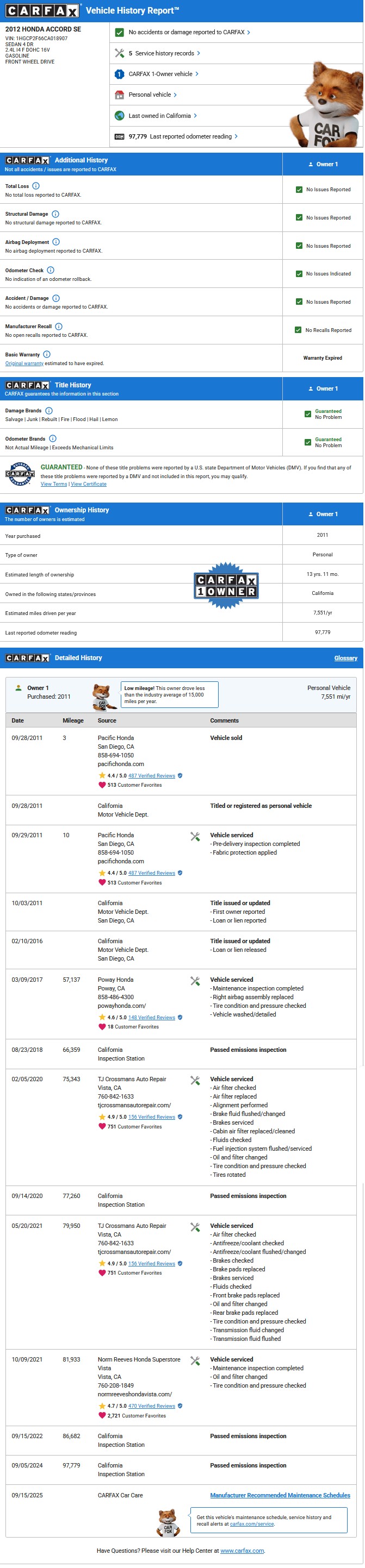Open info icon beside Structural Damage
This screenshot has height=1568, width=365.
55,214
